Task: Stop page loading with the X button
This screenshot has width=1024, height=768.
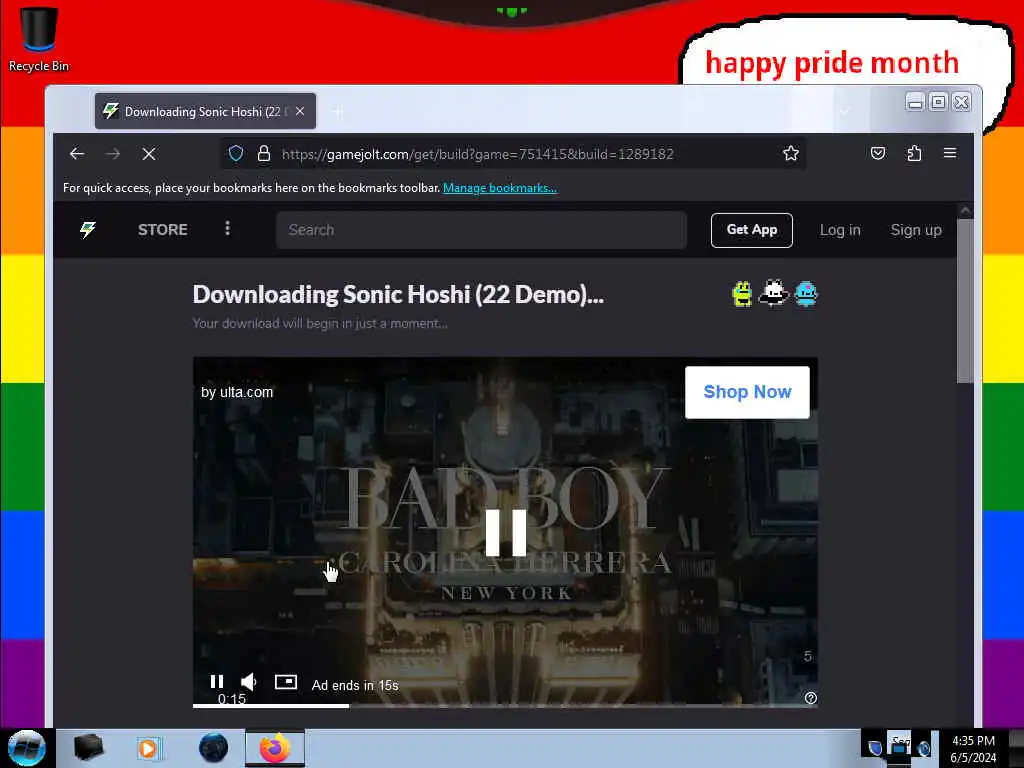Action: pyautogui.click(x=149, y=154)
